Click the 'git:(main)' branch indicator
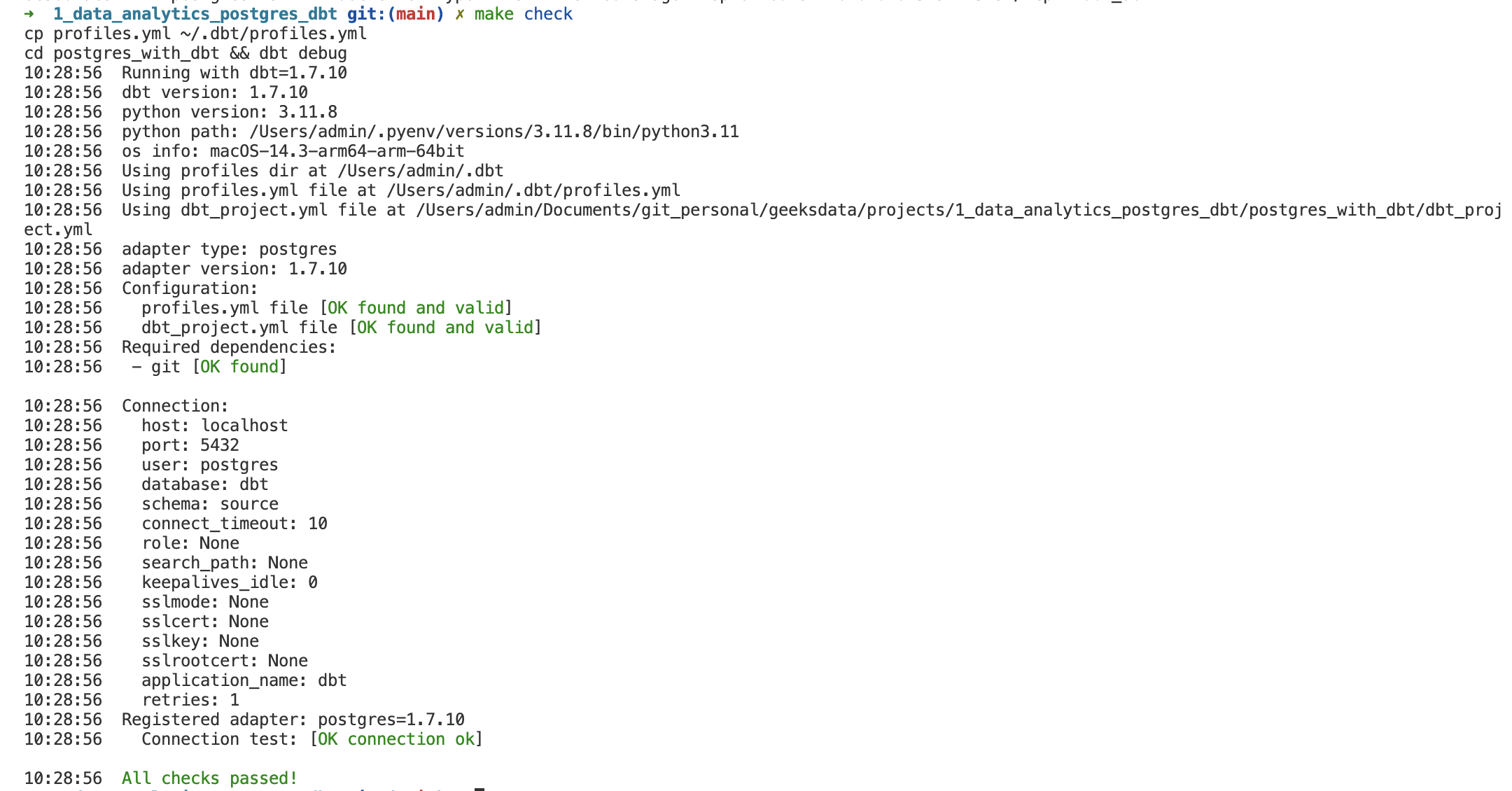This screenshot has width=1512, height=791. point(395,15)
